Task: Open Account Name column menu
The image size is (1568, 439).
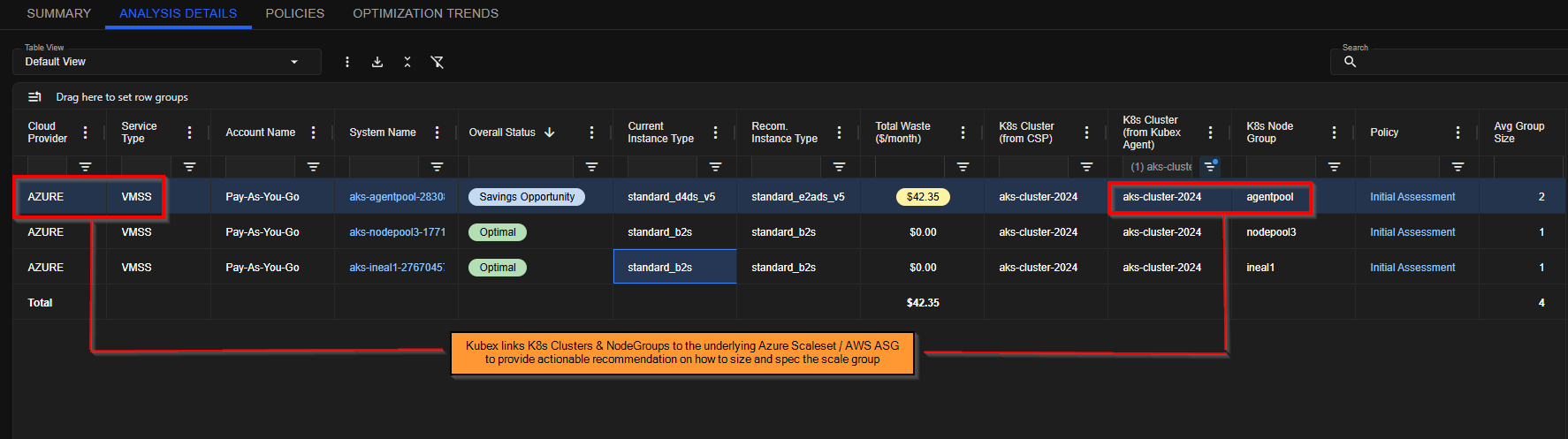Action: (313, 132)
